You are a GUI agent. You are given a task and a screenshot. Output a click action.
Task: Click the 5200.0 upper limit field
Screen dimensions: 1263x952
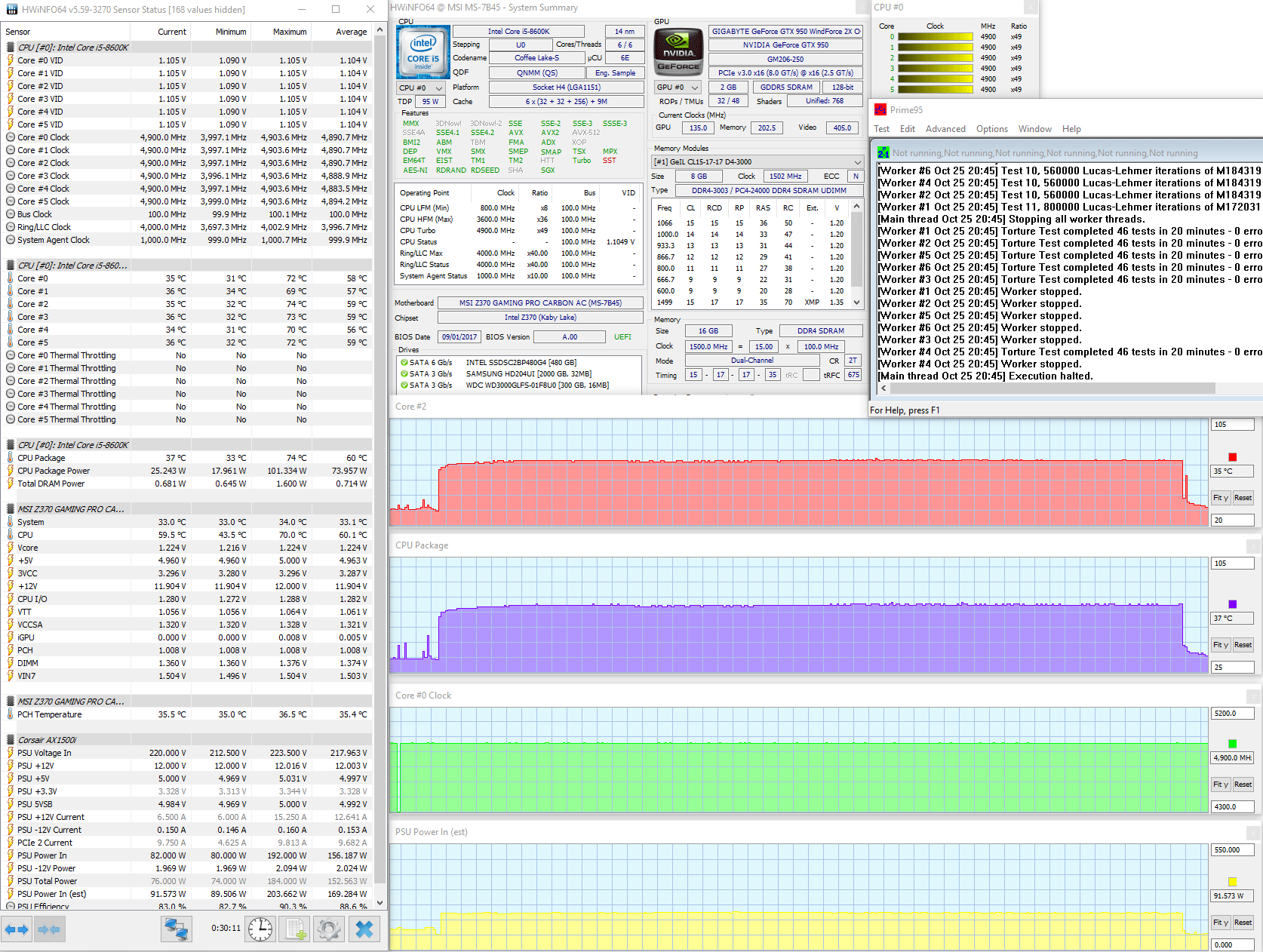click(1232, 714)
